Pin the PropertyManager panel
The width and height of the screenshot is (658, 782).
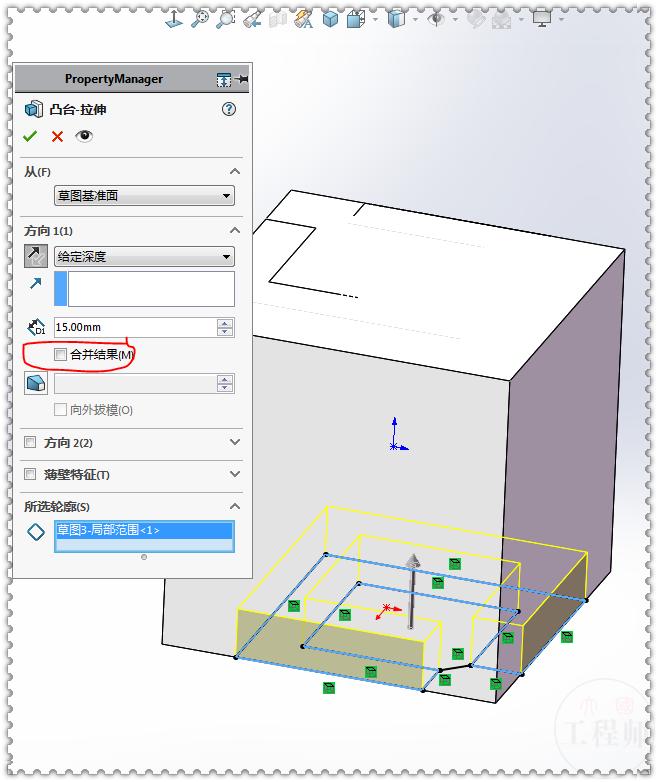[x=241, y=79]
